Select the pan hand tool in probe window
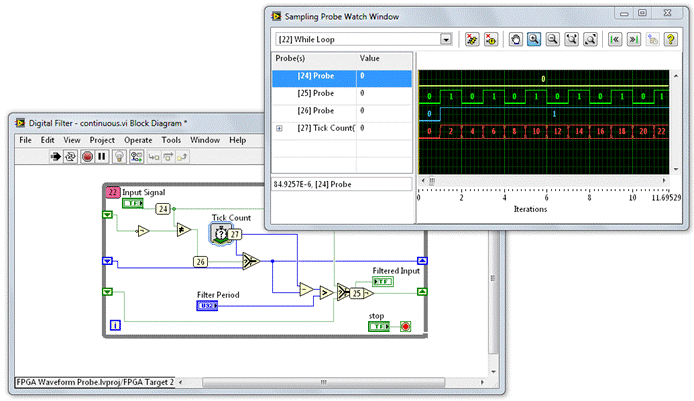This screenshot has width=694, height=401. pyautogui.click(x=516, y=39)
